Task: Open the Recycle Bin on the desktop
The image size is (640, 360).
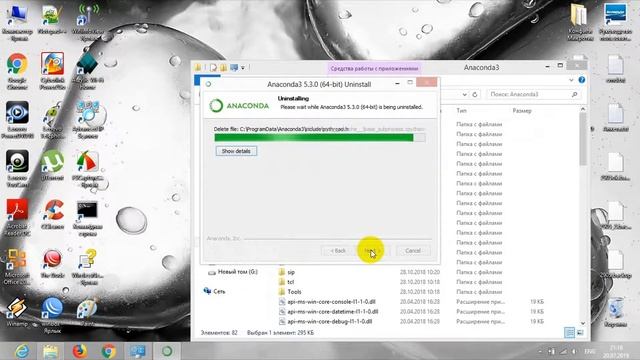Action: [x=615, y=312]
